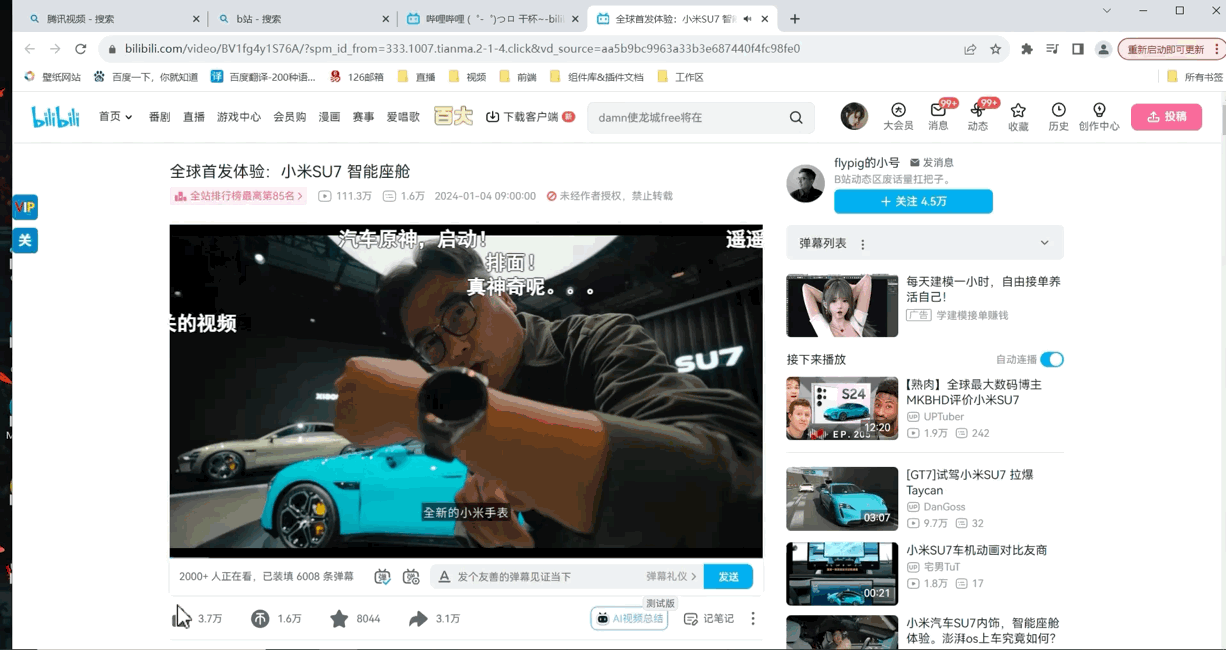Open font style button in danmaku bar
The height and width of the screenshot is (650, 1226).
click(444, 577)
